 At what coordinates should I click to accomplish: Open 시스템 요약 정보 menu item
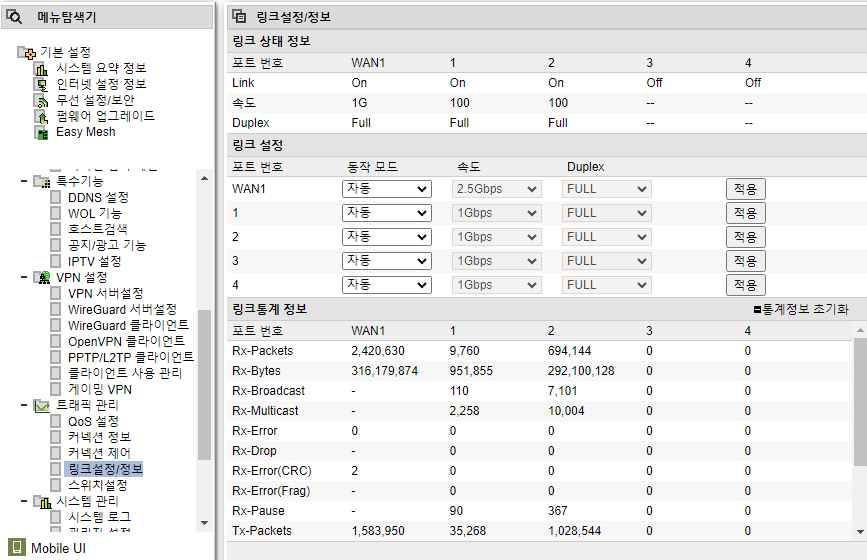click(101, 68)
